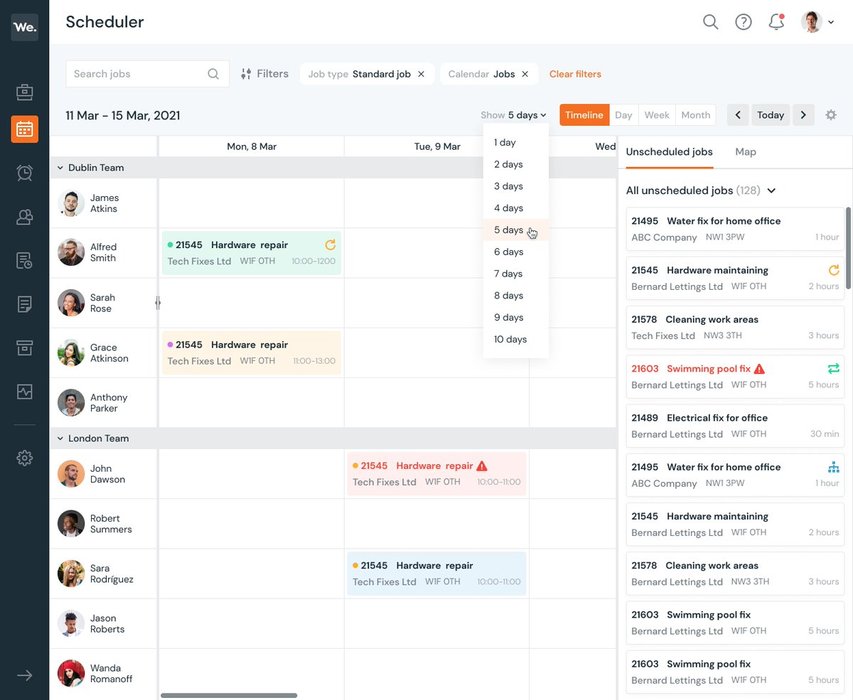Switch to the Map tab
Screen dimensions: 853x700
click(x=745, y=152)
